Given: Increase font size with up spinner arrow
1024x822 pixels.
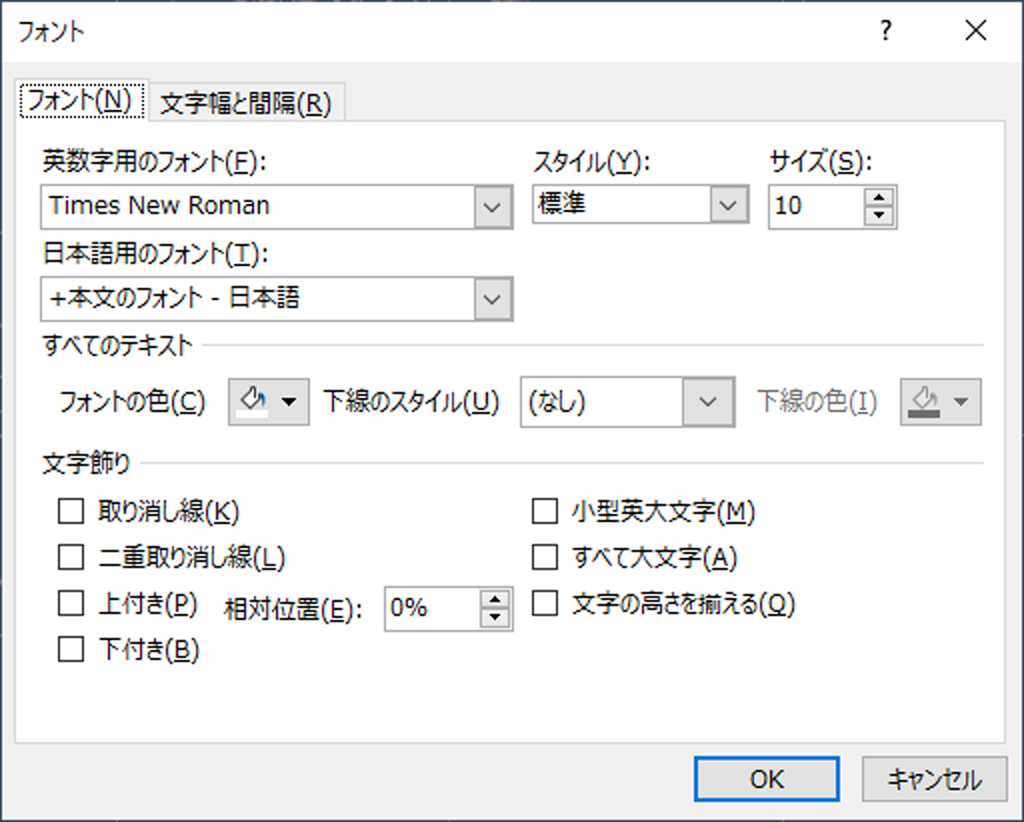Looking at the screenshot, I should point(880,197).
